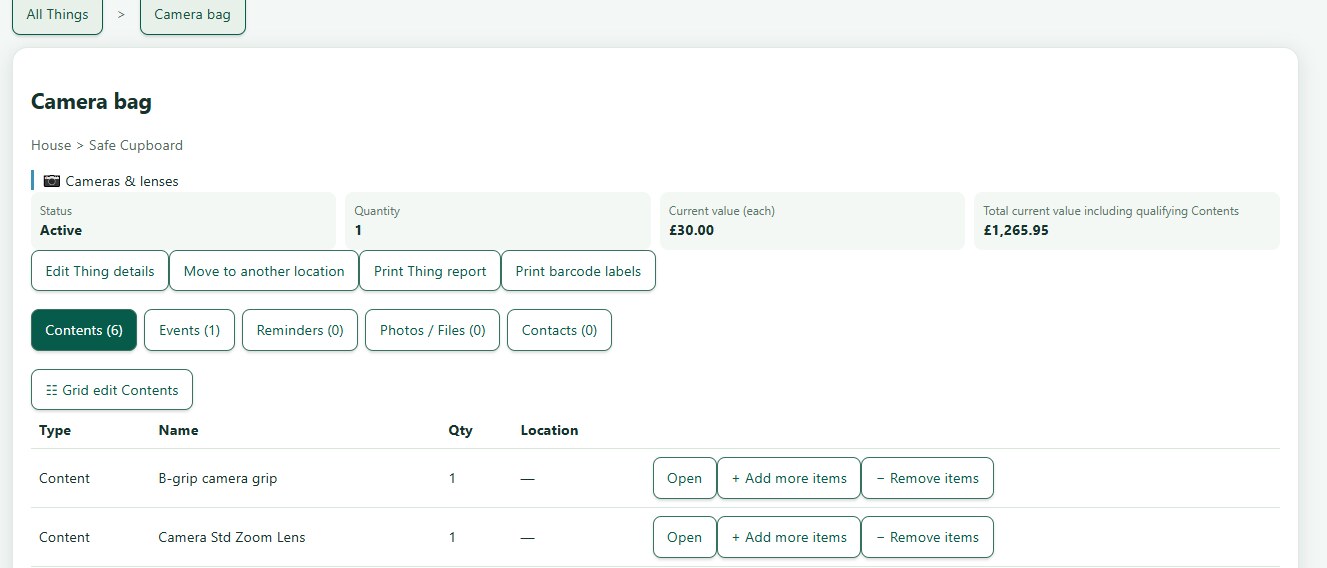Click the Location column header
This screenshot has width=1327, height=568.
[x=549, y=430]
